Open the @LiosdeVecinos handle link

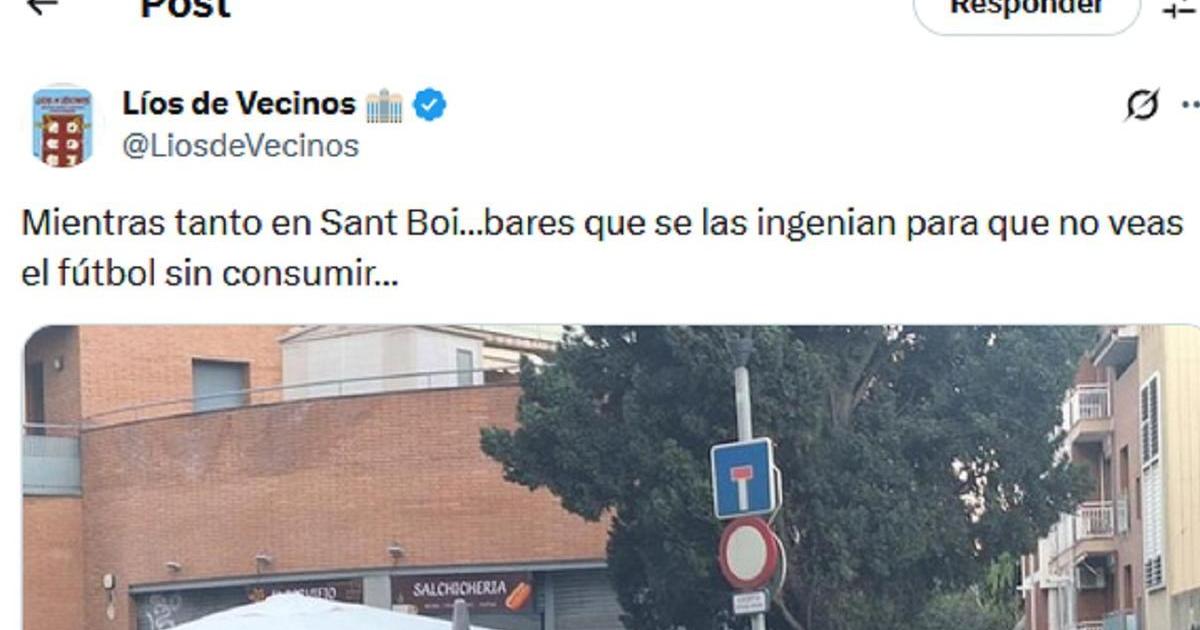pyautogui.click(x=240, y=146)
